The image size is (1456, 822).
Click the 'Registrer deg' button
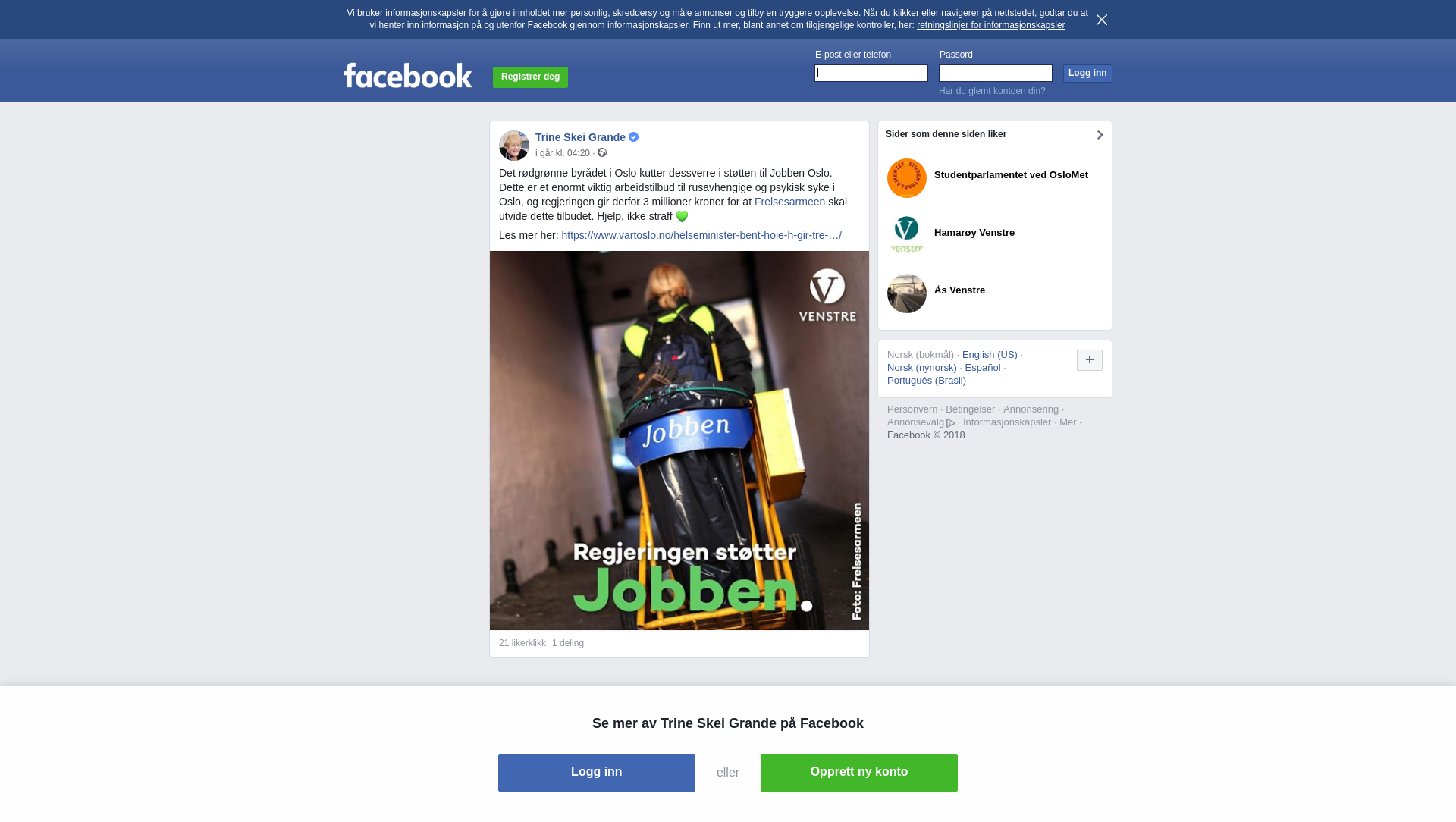pyautogui.click(x=530, y=77)
